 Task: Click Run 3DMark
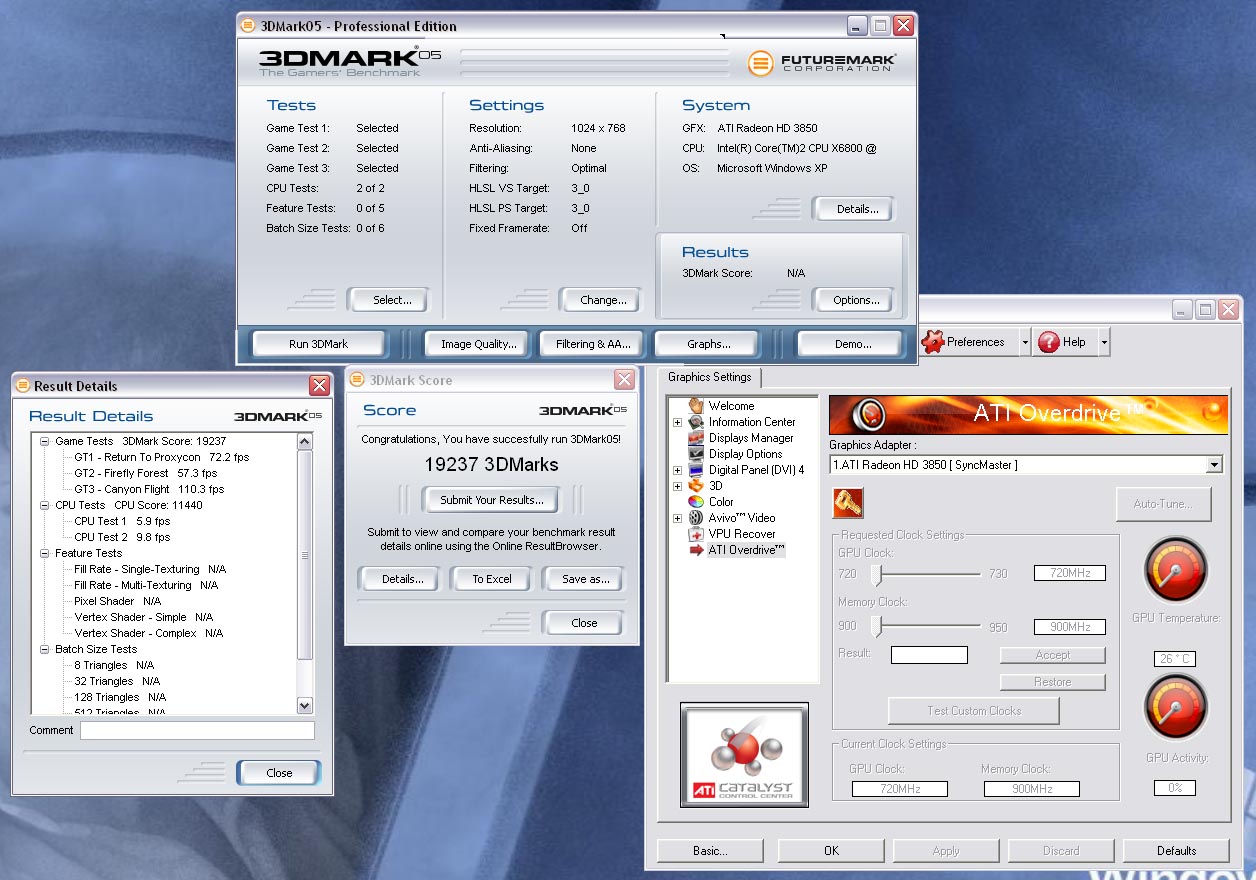[318, 344]
